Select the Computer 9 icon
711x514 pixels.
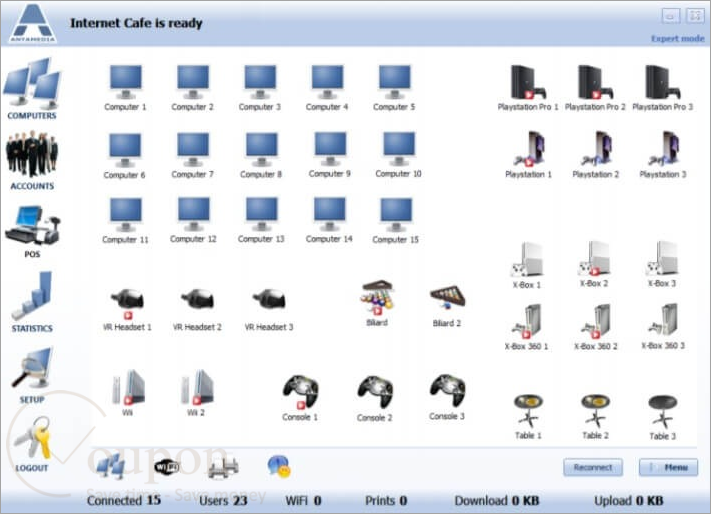[330, 149]
